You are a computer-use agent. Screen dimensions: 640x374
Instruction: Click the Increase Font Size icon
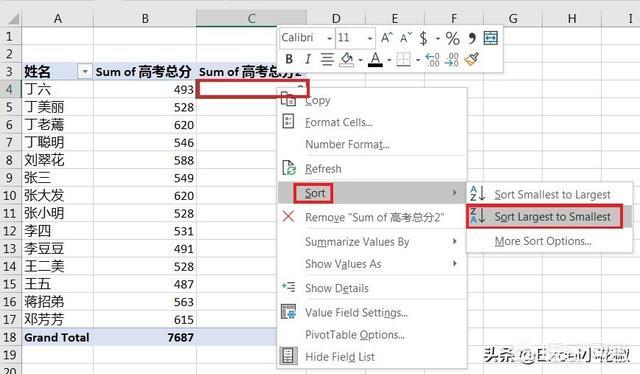[x=387, y=38]
